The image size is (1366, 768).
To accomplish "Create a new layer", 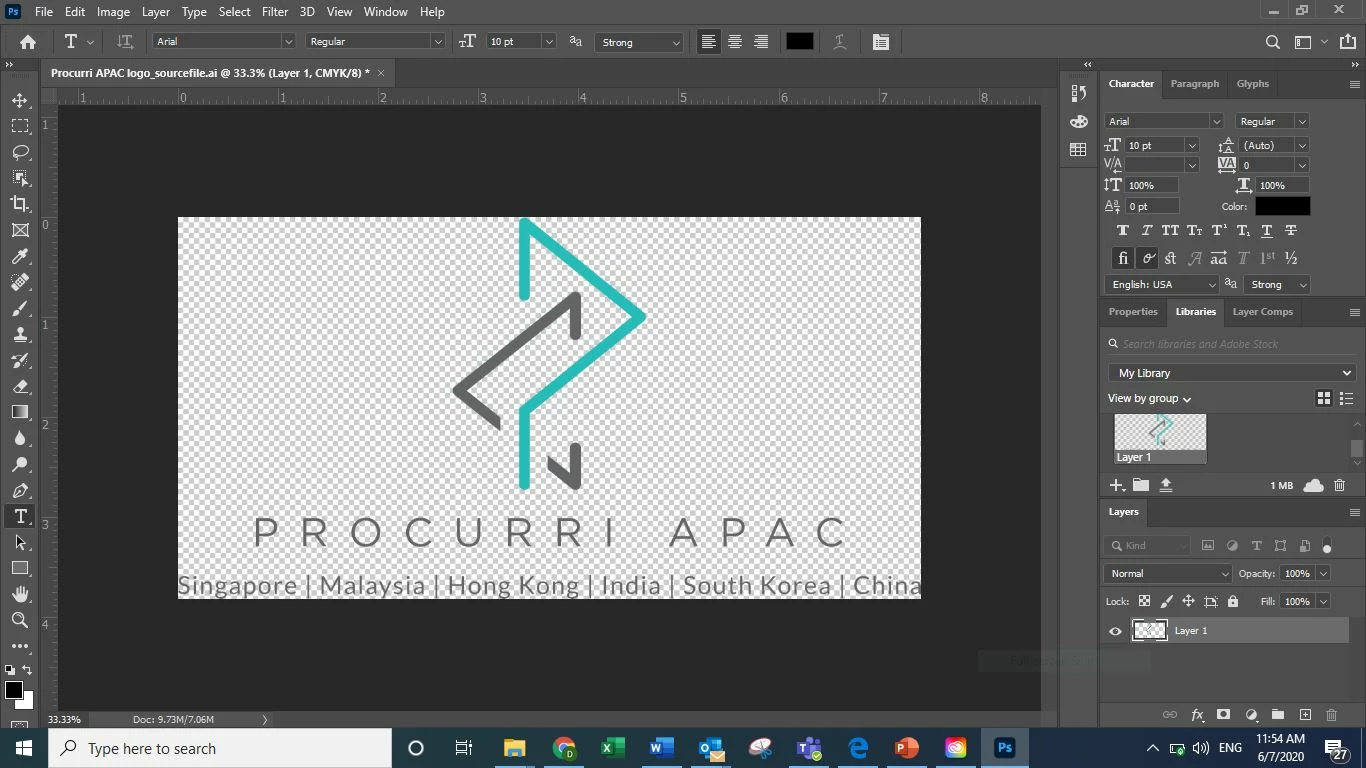I will click(1305, 715).
